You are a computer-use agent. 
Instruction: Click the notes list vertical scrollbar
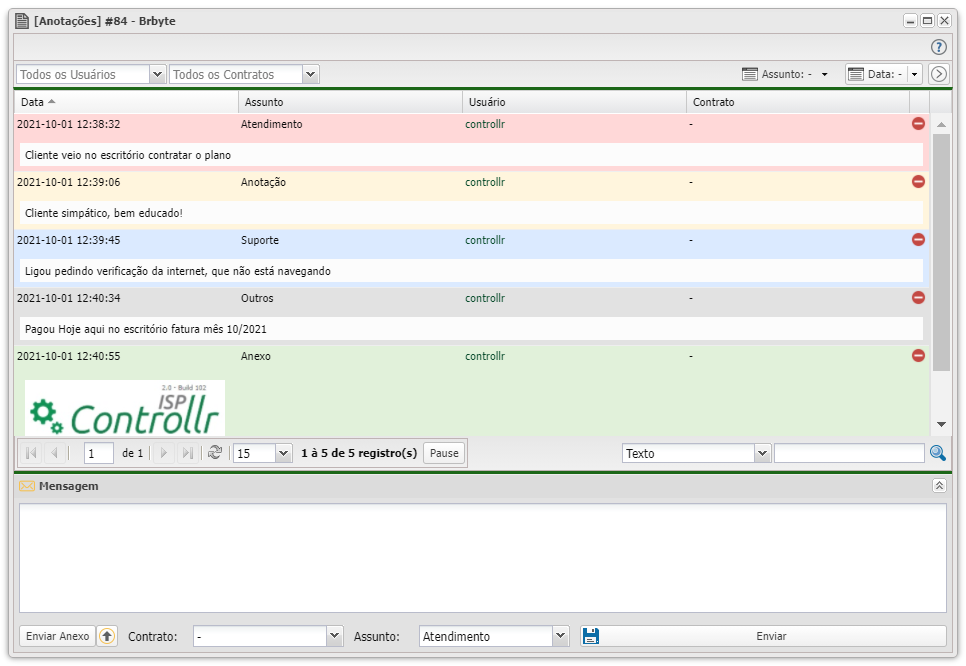[940, 252]
